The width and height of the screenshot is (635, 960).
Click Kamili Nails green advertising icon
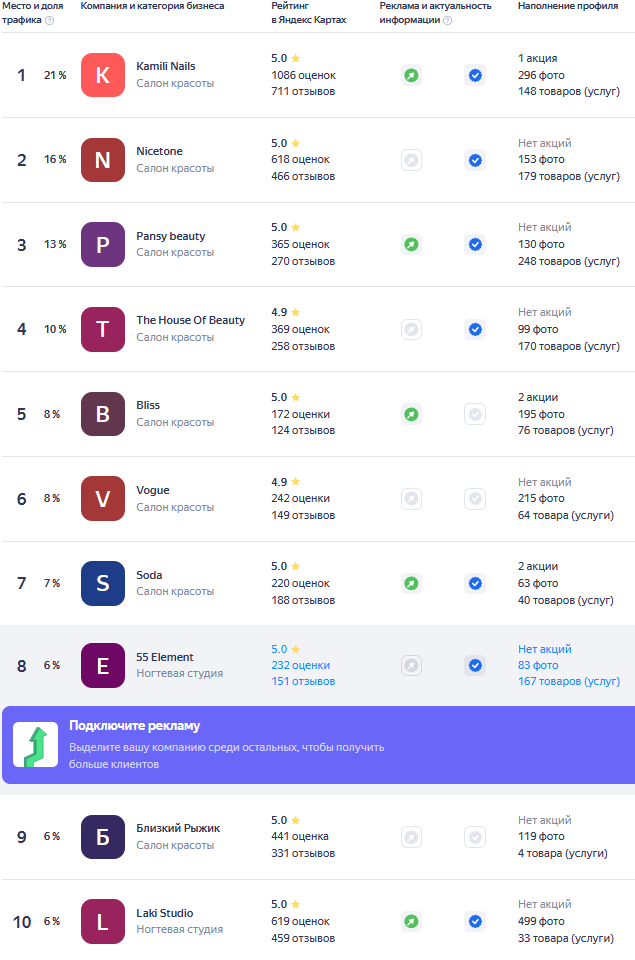411,75
